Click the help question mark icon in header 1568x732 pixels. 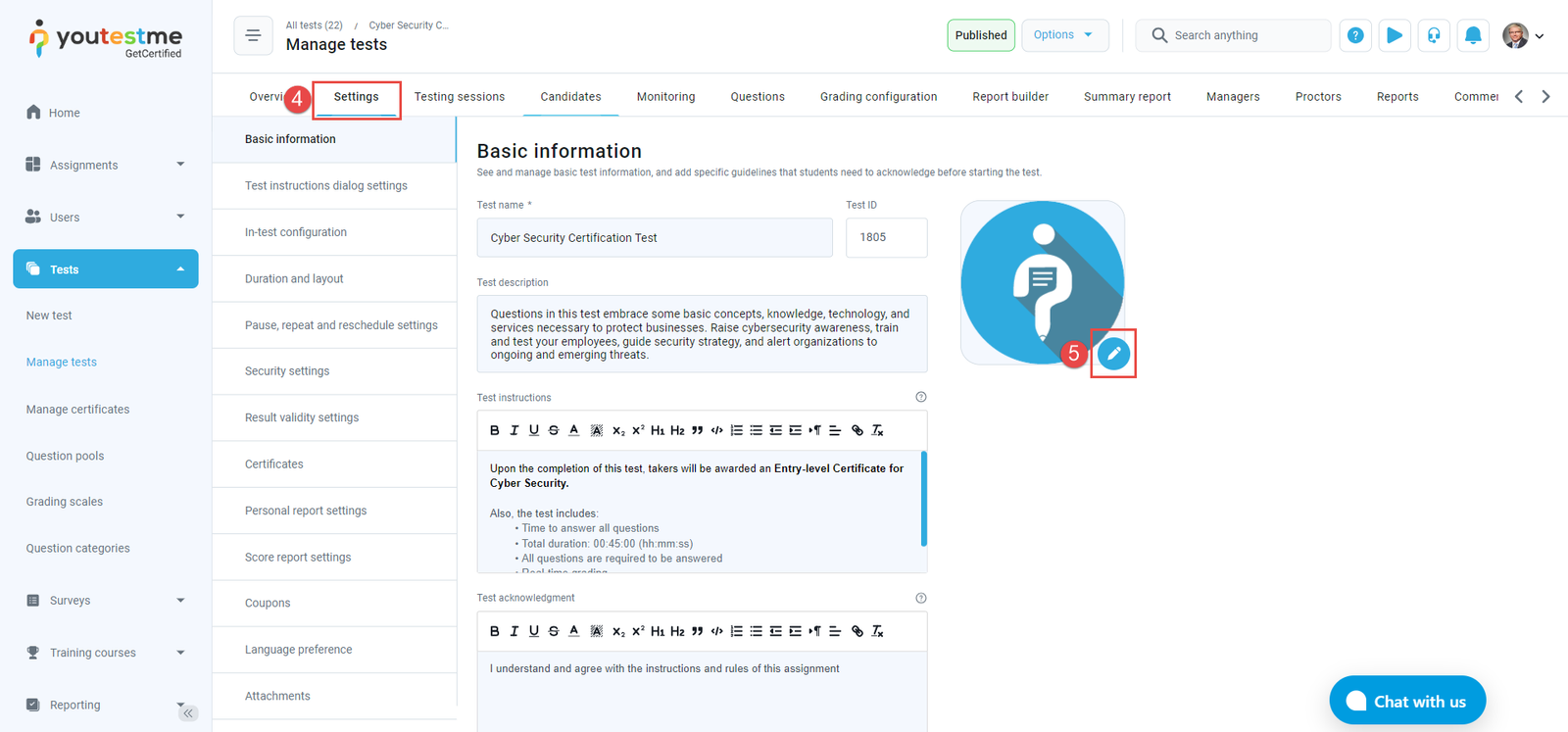pyautogui.click(x=1355, y=35)
